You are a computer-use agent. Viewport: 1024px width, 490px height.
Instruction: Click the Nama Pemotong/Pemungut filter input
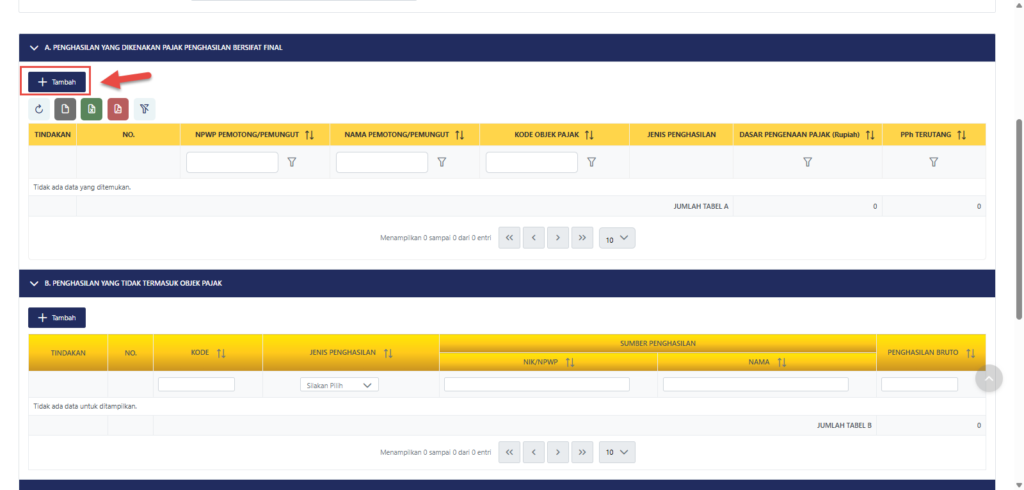[x=381, y=162]
